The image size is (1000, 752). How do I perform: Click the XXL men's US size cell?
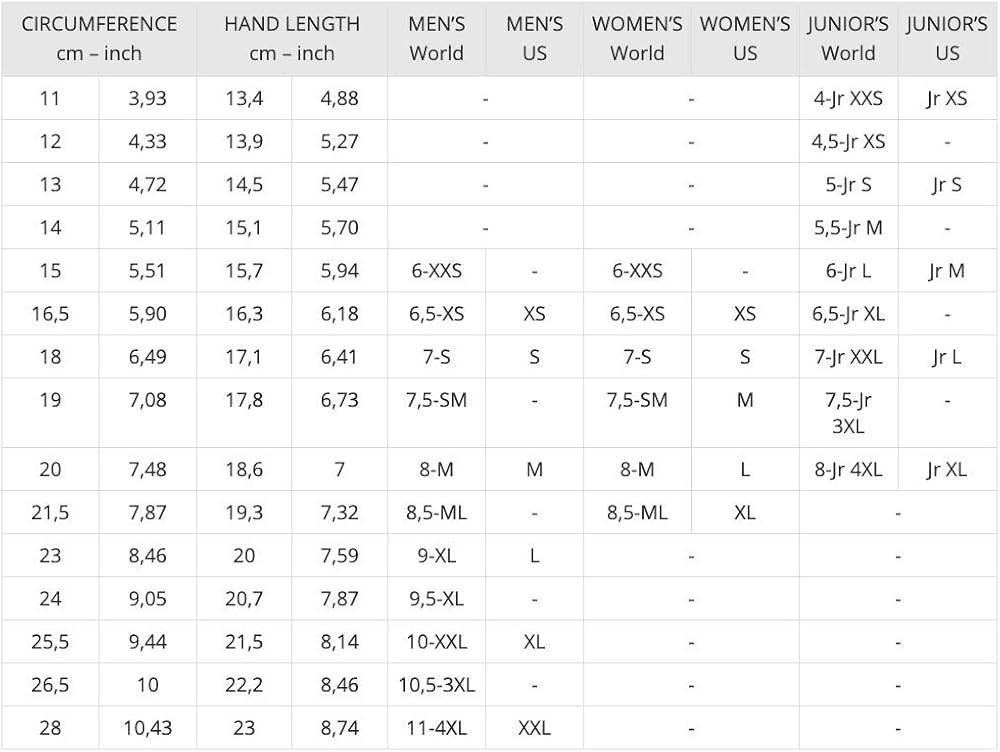click(x=534, y=729)
